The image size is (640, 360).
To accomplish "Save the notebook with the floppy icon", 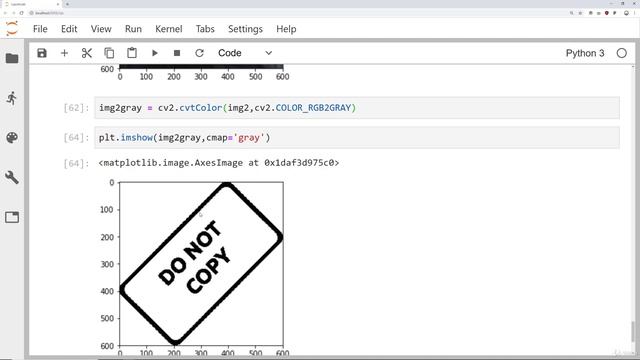I will (x=42, y=53).
